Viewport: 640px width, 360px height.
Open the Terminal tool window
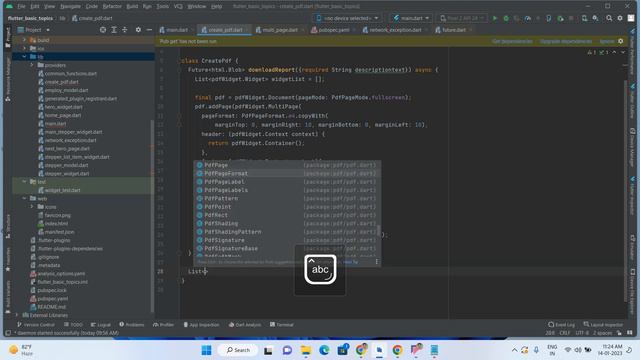pyautogui.click(x=282, y=324)
